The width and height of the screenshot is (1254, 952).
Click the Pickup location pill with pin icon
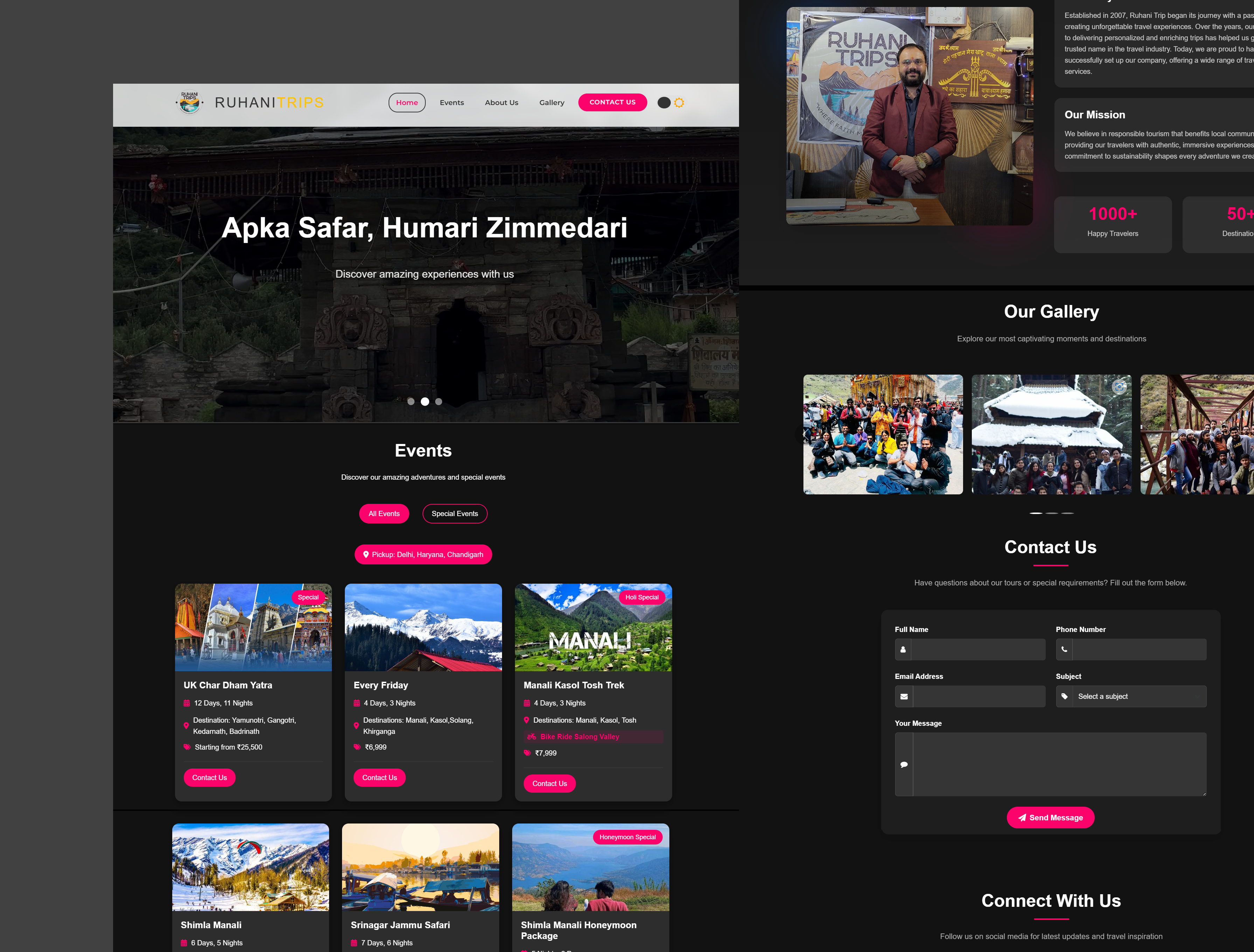(423, 555)
